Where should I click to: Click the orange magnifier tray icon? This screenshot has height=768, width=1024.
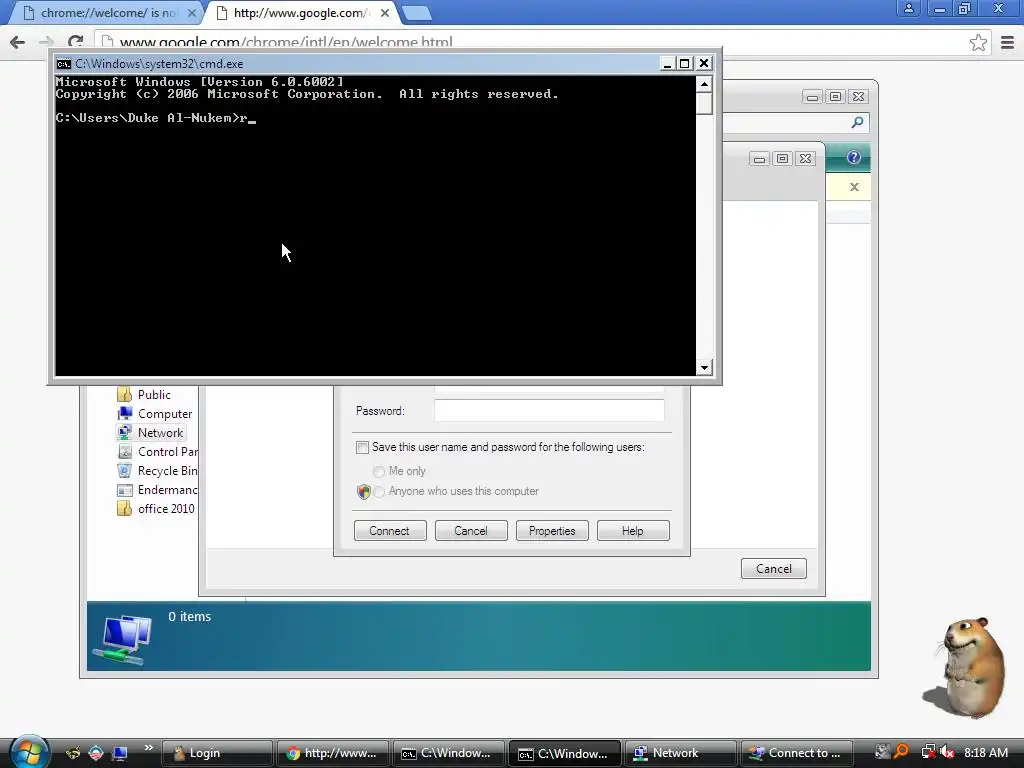tap(901, 752)
